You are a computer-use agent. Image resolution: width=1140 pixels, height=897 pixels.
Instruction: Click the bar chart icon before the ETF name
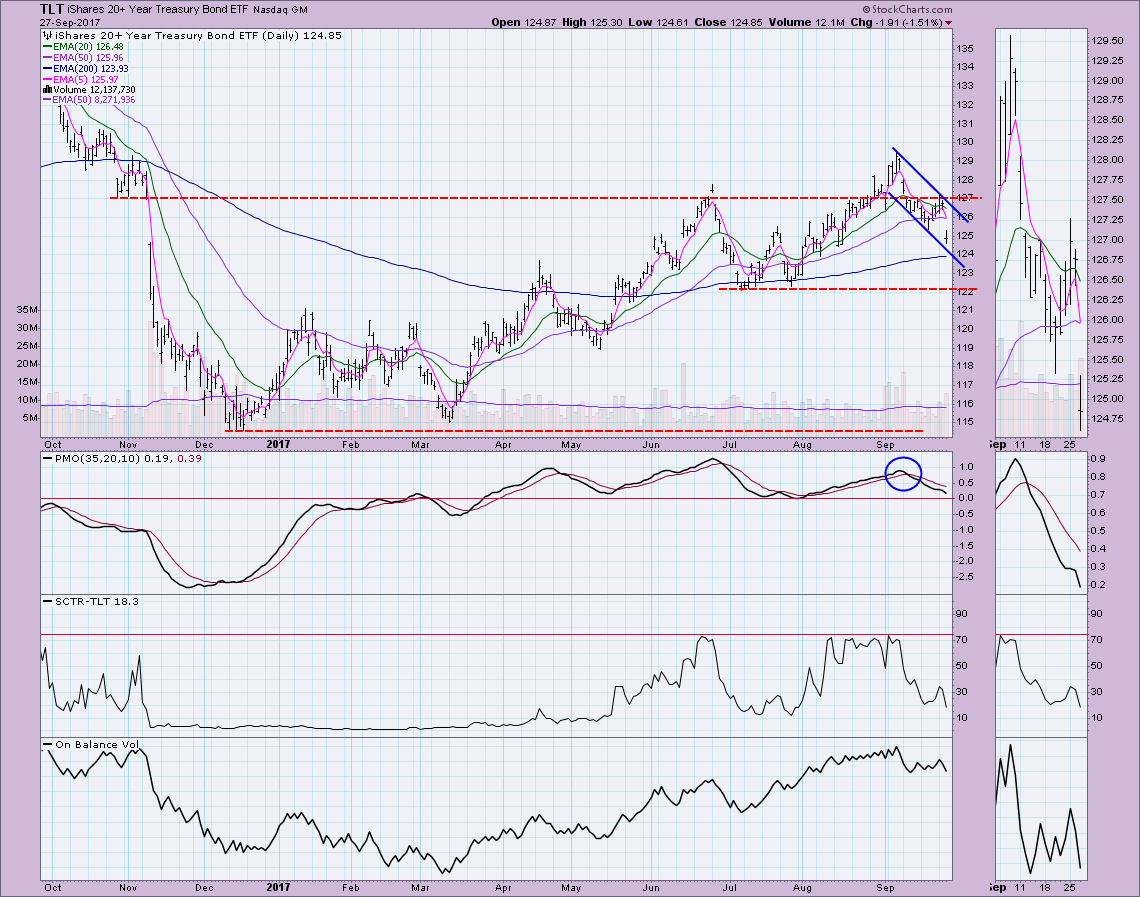click(x=48, y=34)
